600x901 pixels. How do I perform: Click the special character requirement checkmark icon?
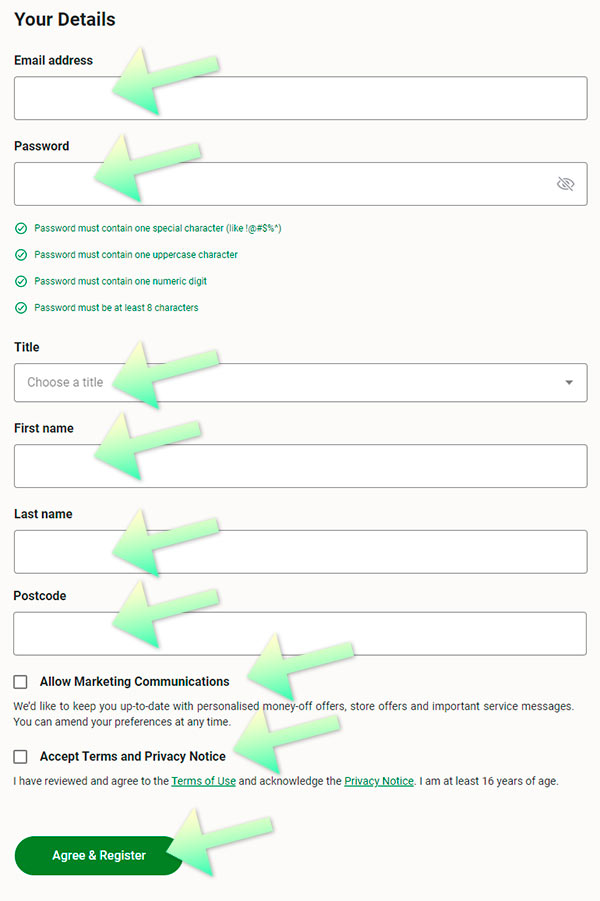20,228
